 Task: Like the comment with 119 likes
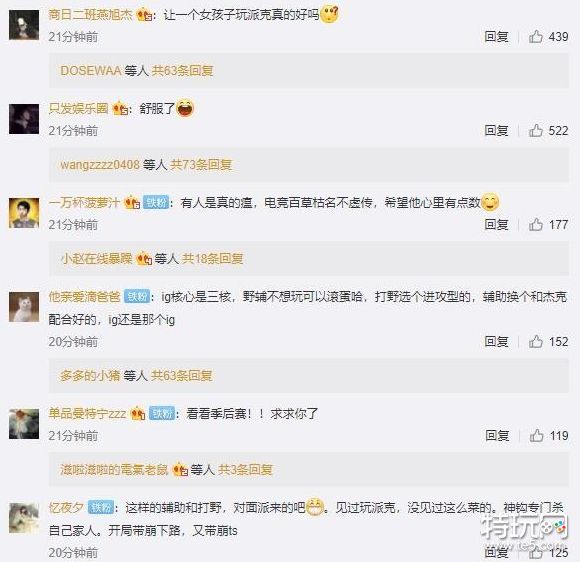coord(536,435)
